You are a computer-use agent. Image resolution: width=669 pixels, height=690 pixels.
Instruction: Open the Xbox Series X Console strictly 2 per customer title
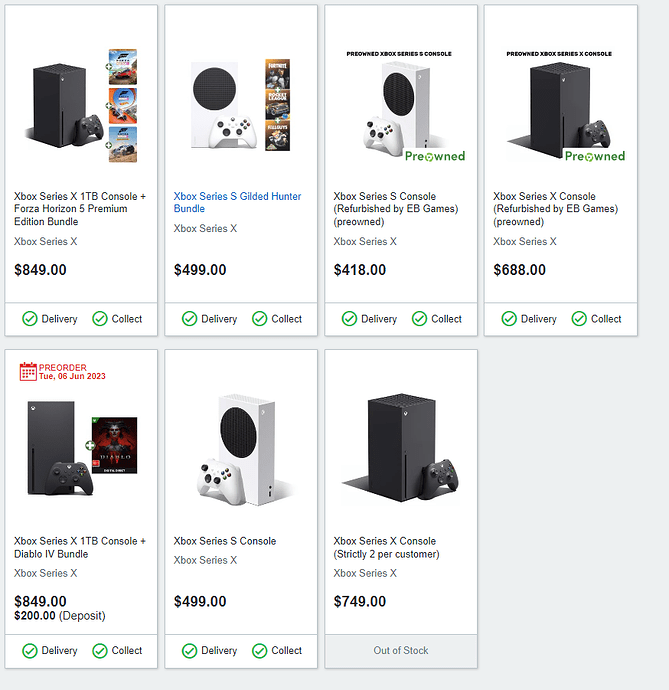(x=385, y=547)
